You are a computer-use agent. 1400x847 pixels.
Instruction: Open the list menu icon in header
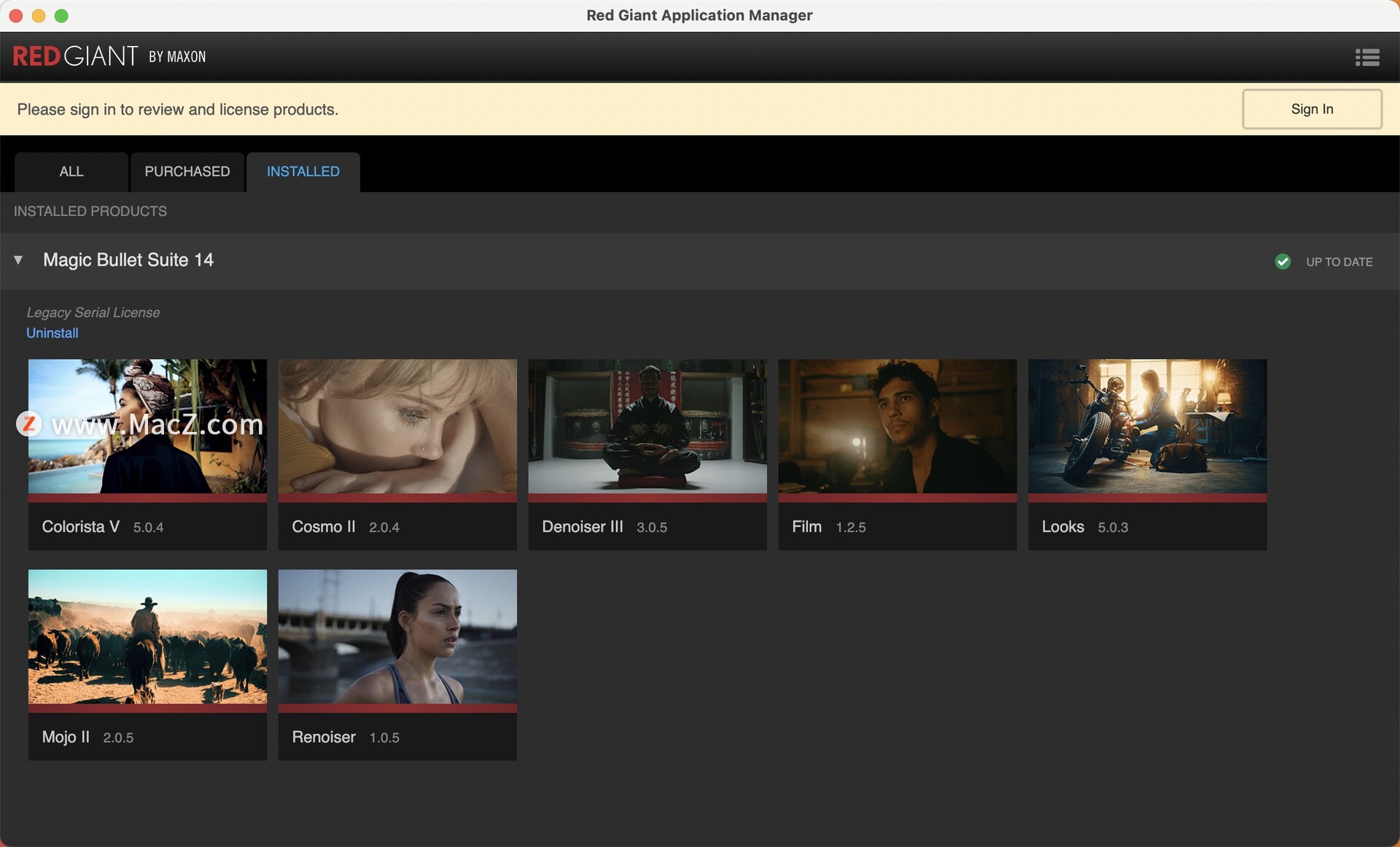(x=1367, y=57)
